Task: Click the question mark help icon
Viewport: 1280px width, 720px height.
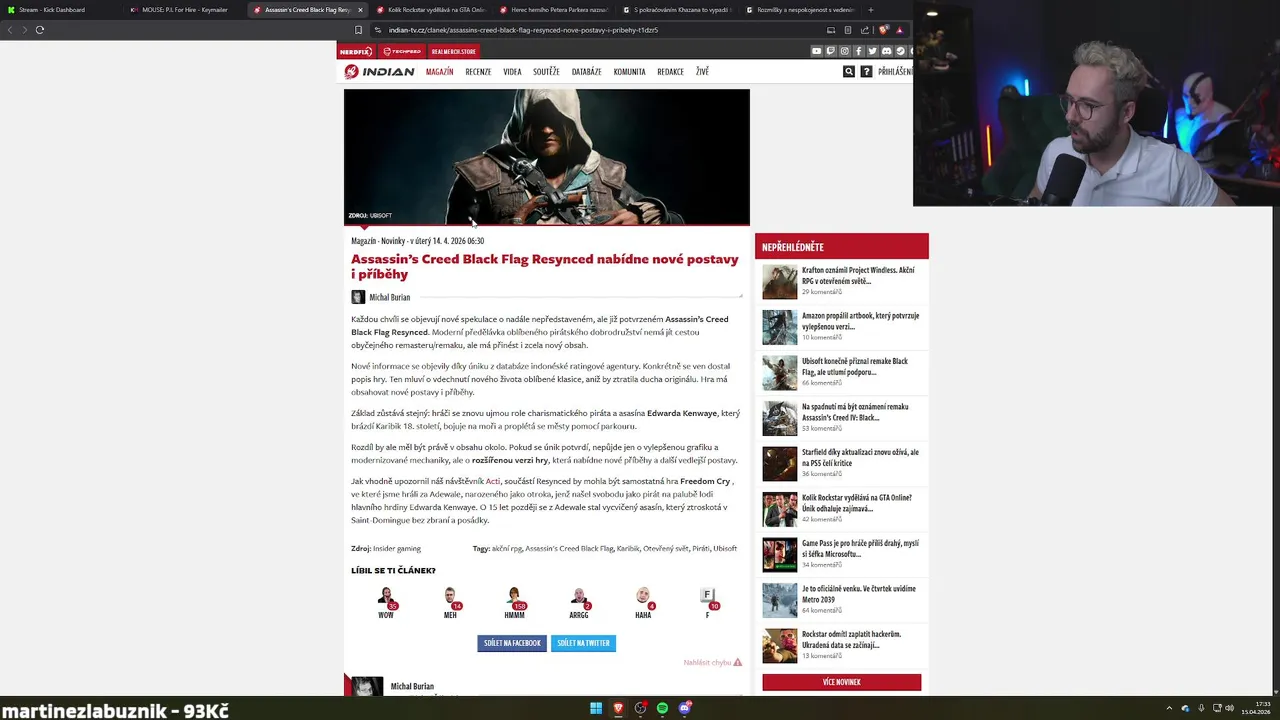Action: coord(866,72)
